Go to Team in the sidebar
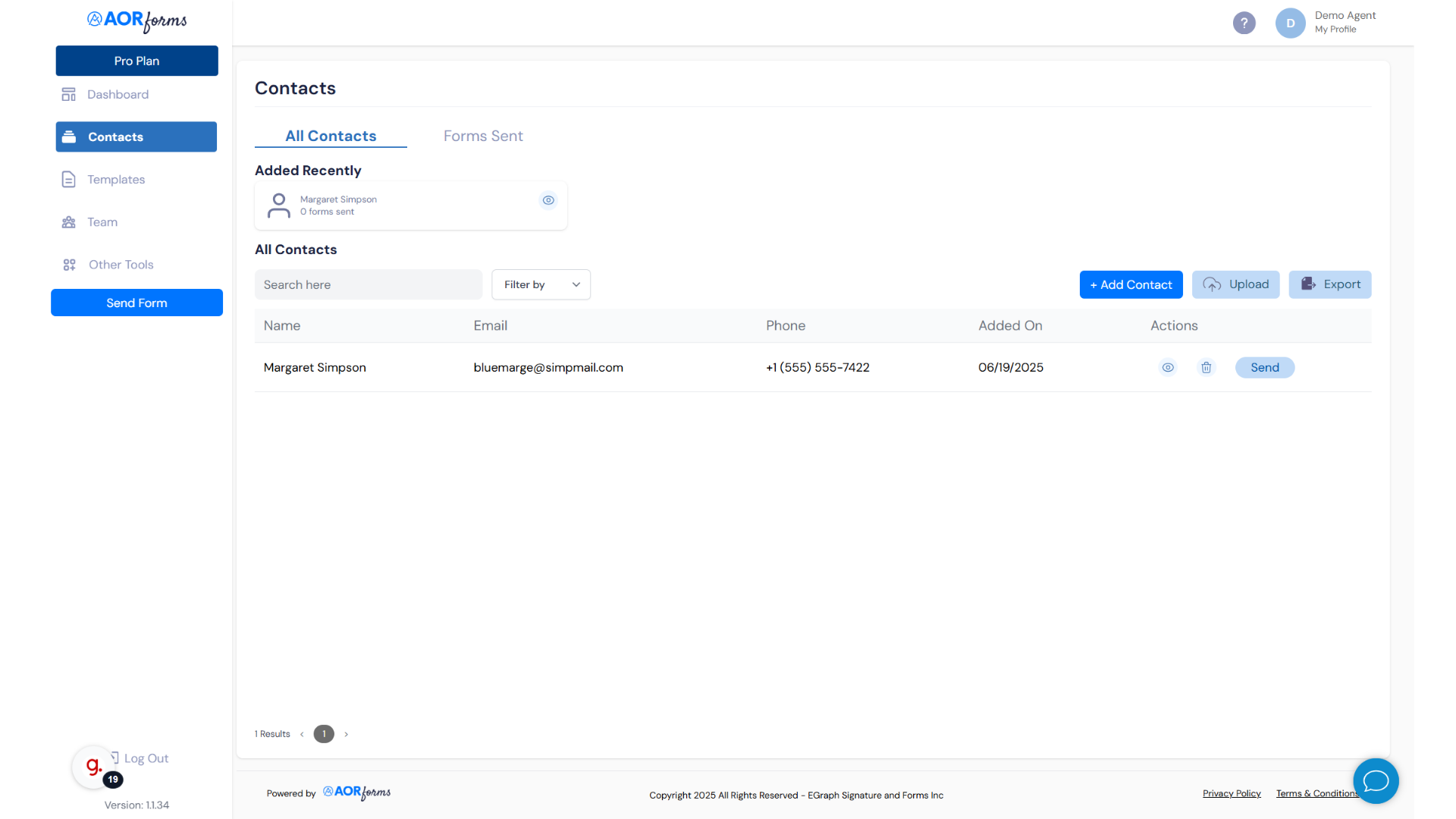 pyautogui.click(x=102, y=222)
